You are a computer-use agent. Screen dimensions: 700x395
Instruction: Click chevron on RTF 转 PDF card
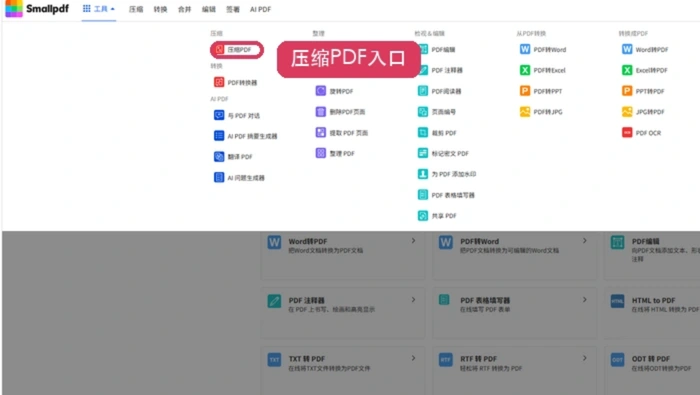[x=585, y=358]
